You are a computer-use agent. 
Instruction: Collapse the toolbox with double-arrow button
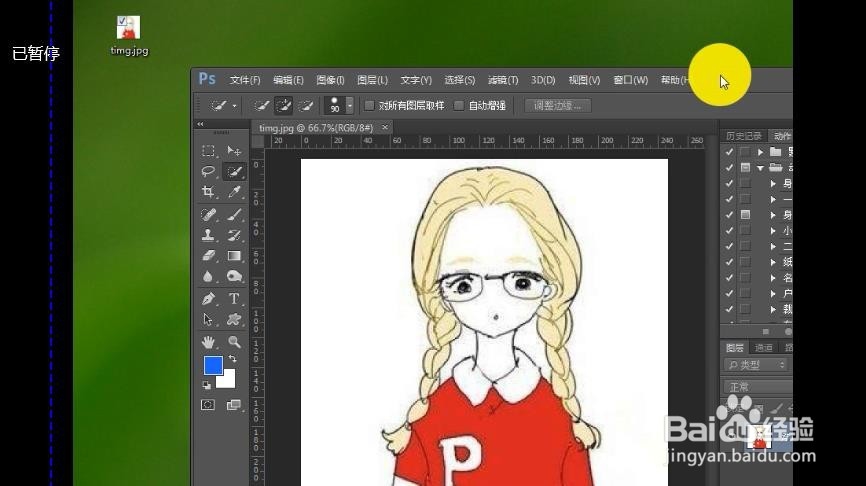pos(200,124)
